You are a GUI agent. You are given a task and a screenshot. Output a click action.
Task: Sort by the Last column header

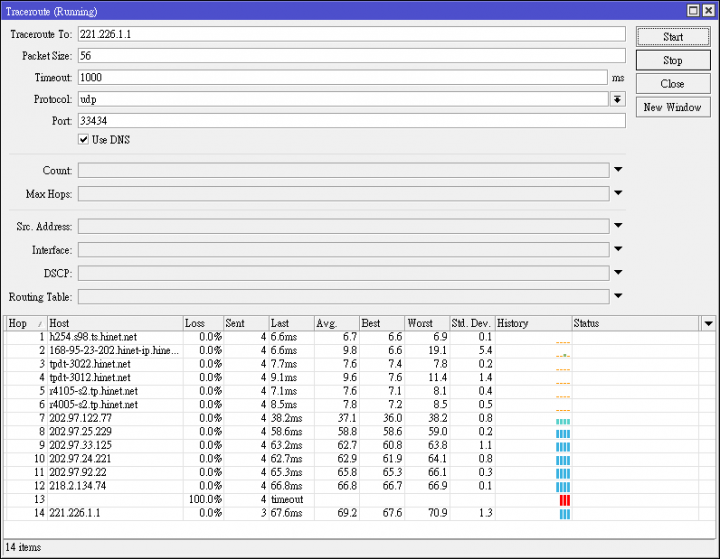pos(291,323)
